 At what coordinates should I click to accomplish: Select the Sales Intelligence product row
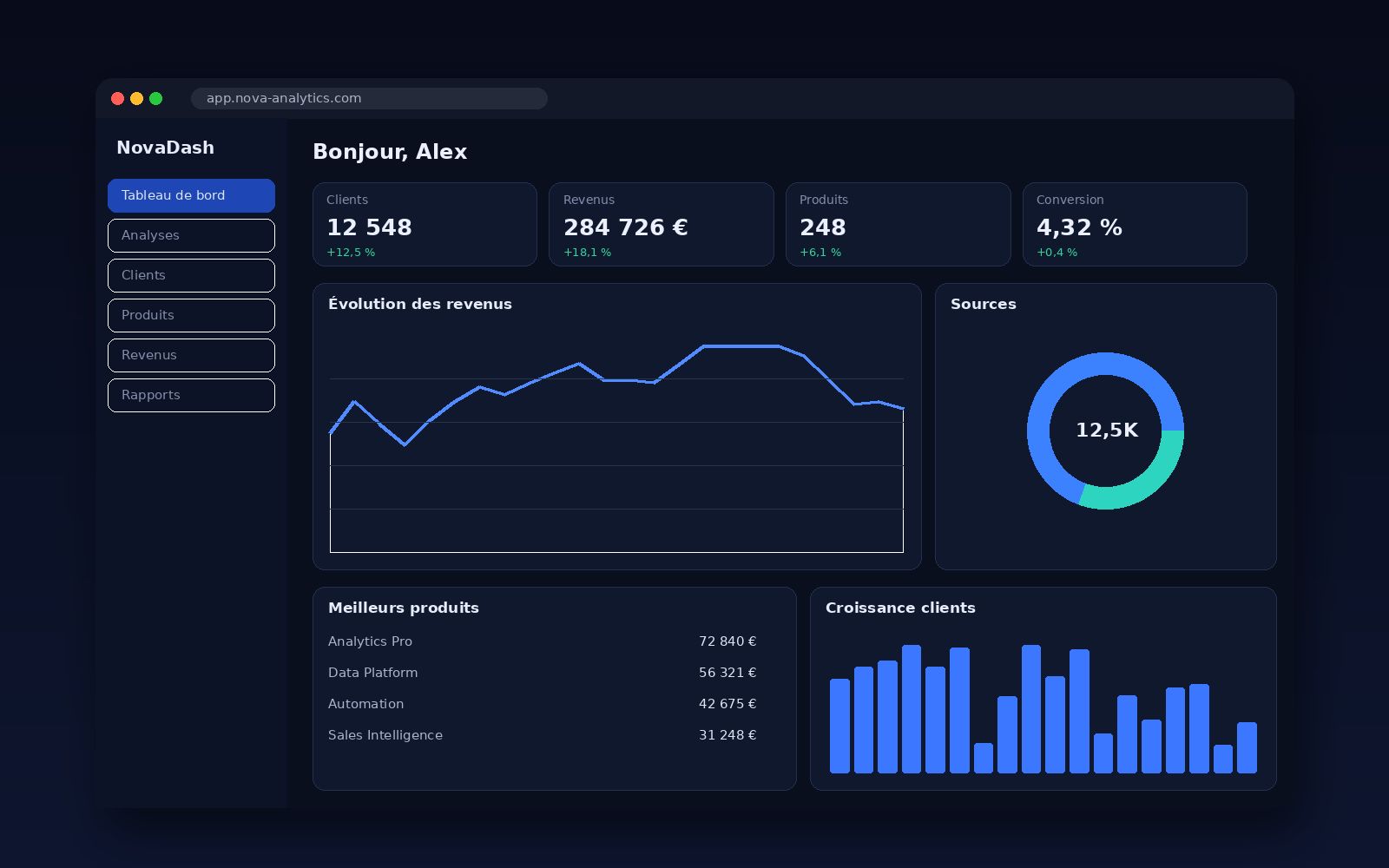click(x=543, y=735)
